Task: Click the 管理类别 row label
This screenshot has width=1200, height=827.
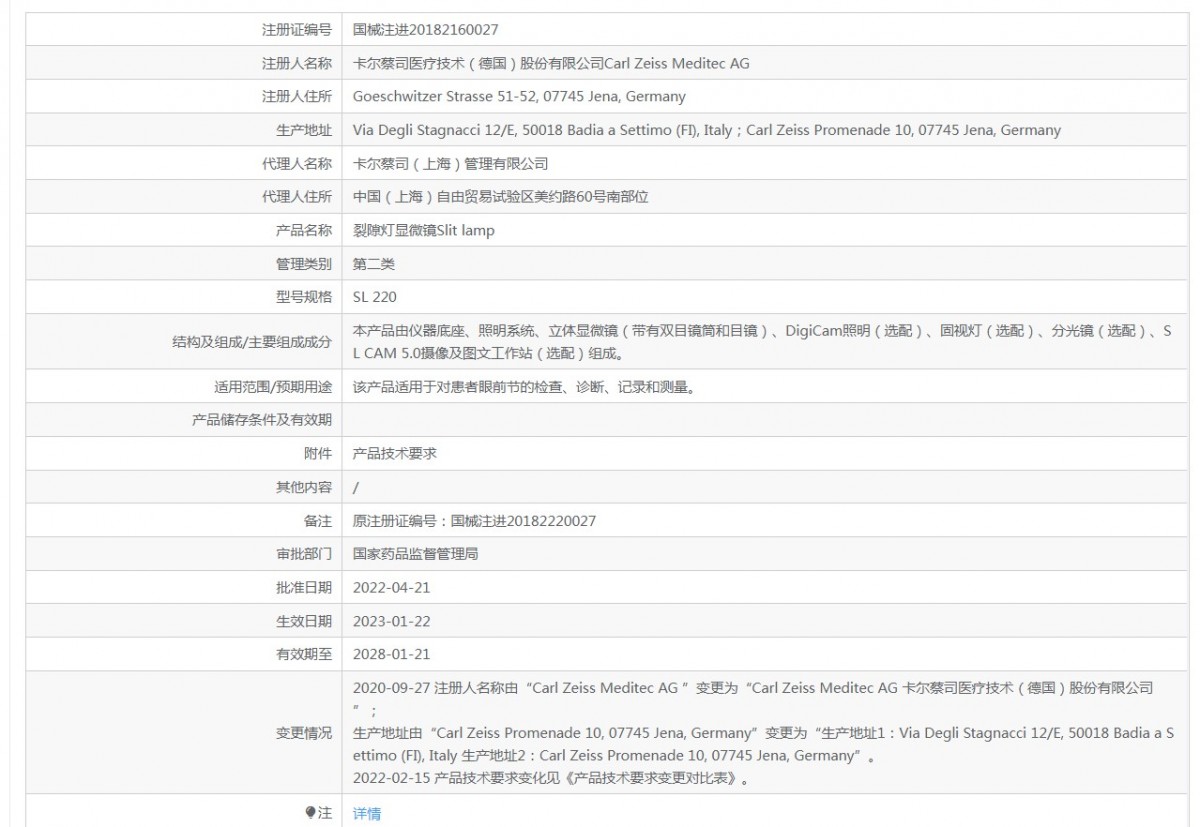Action: 304,264
